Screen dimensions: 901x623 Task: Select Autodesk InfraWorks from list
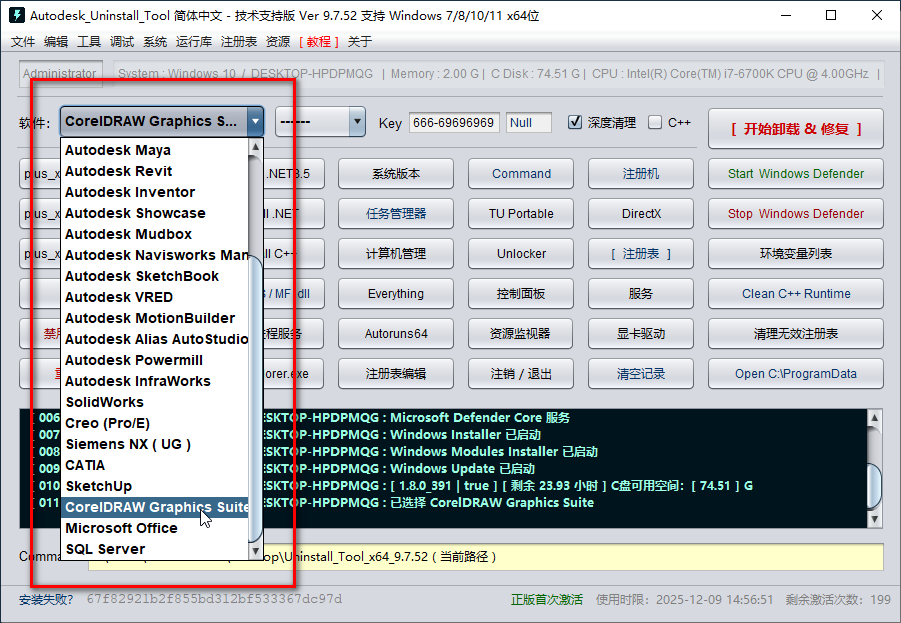155,381
